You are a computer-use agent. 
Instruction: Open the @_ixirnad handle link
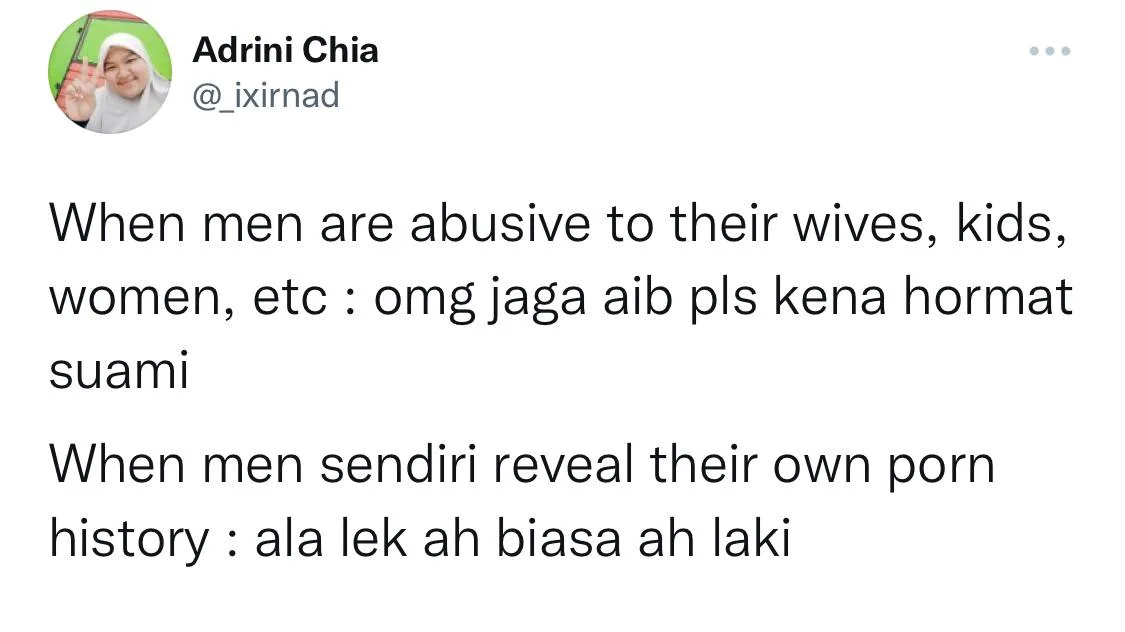click(x=265, y=95)
